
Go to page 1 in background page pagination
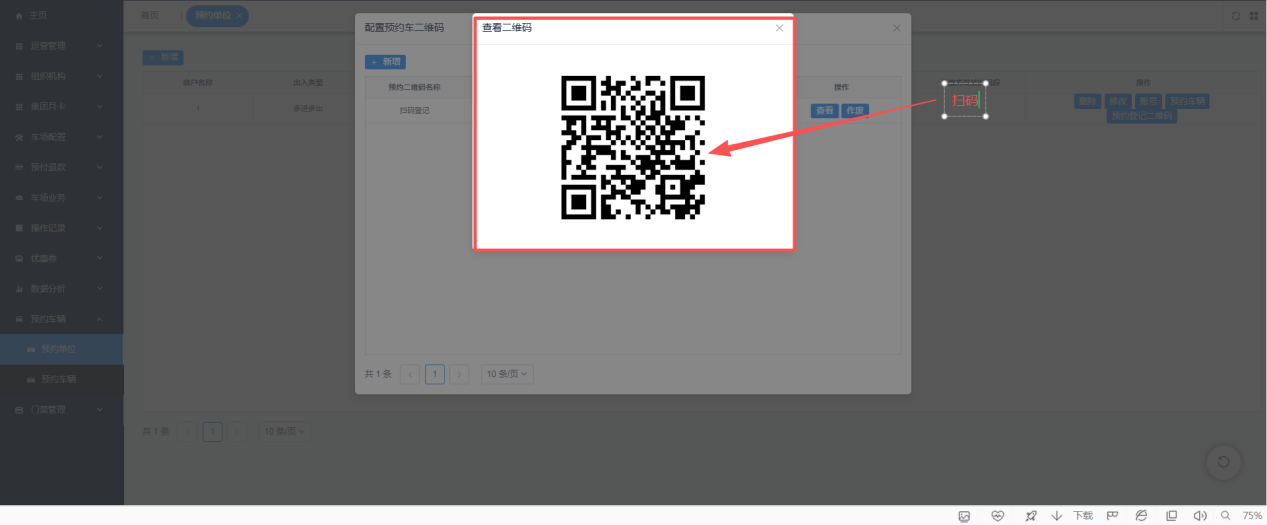[212, 432]
